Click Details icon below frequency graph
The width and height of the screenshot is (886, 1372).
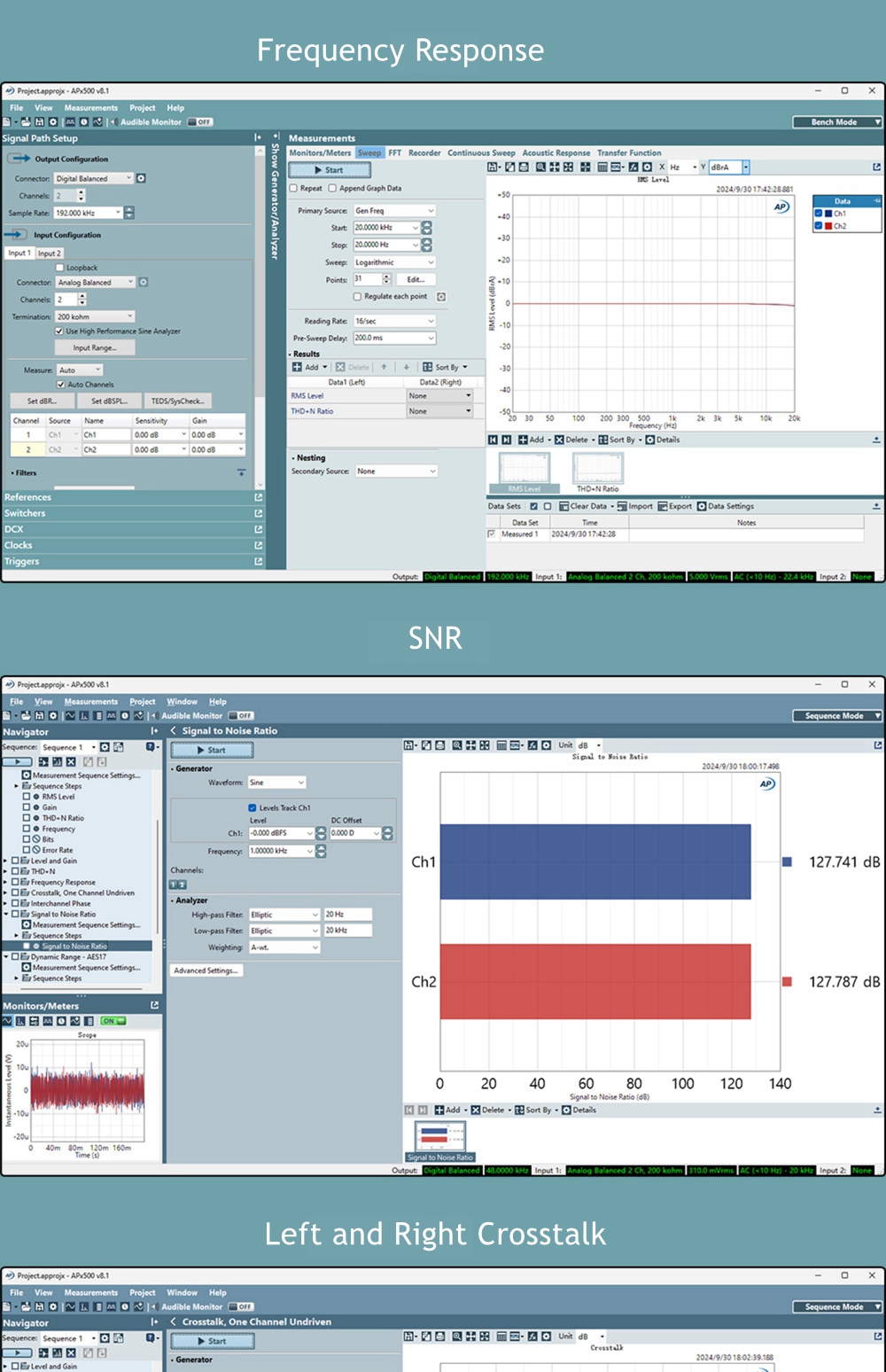650,440
